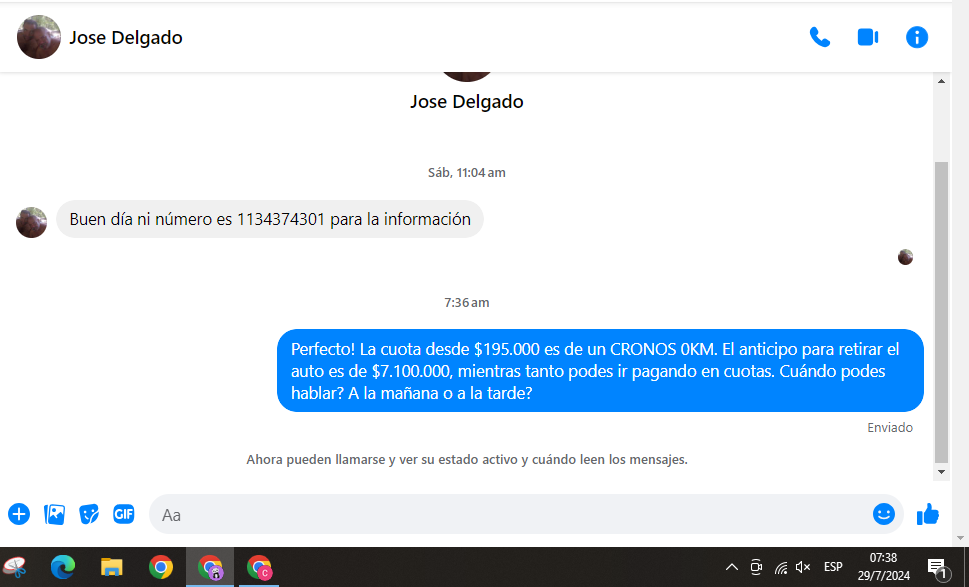Image resolution: width=969 pixels, height=587 pixels.
Task: Switch the ESP input language
Action: (x=833, y=567)
